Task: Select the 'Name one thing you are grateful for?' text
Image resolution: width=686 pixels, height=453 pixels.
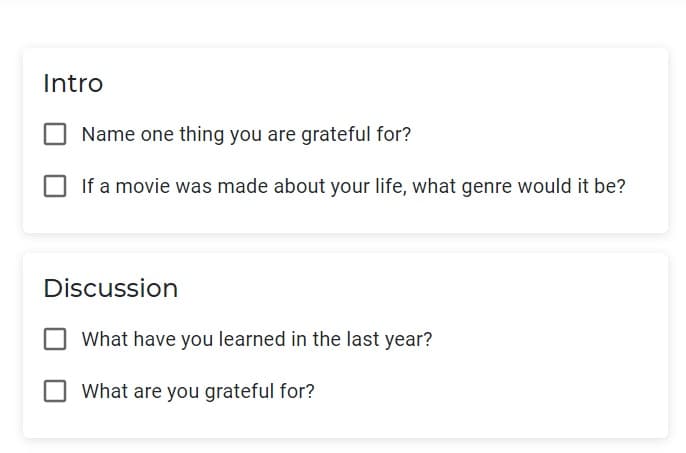Action: [246, 134]
